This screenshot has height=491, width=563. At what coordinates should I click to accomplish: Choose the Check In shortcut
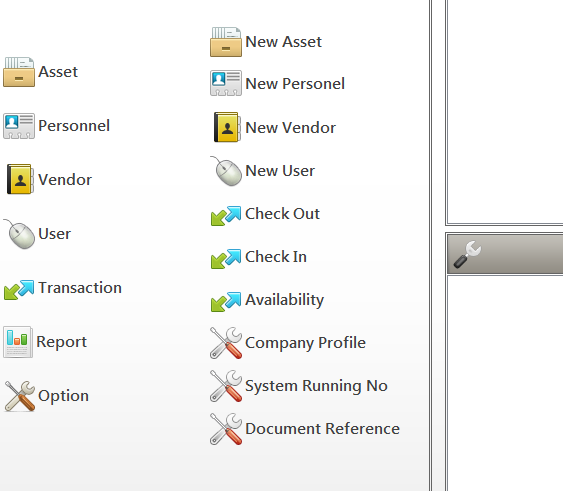pyautogui.click(x=276, y=257)
